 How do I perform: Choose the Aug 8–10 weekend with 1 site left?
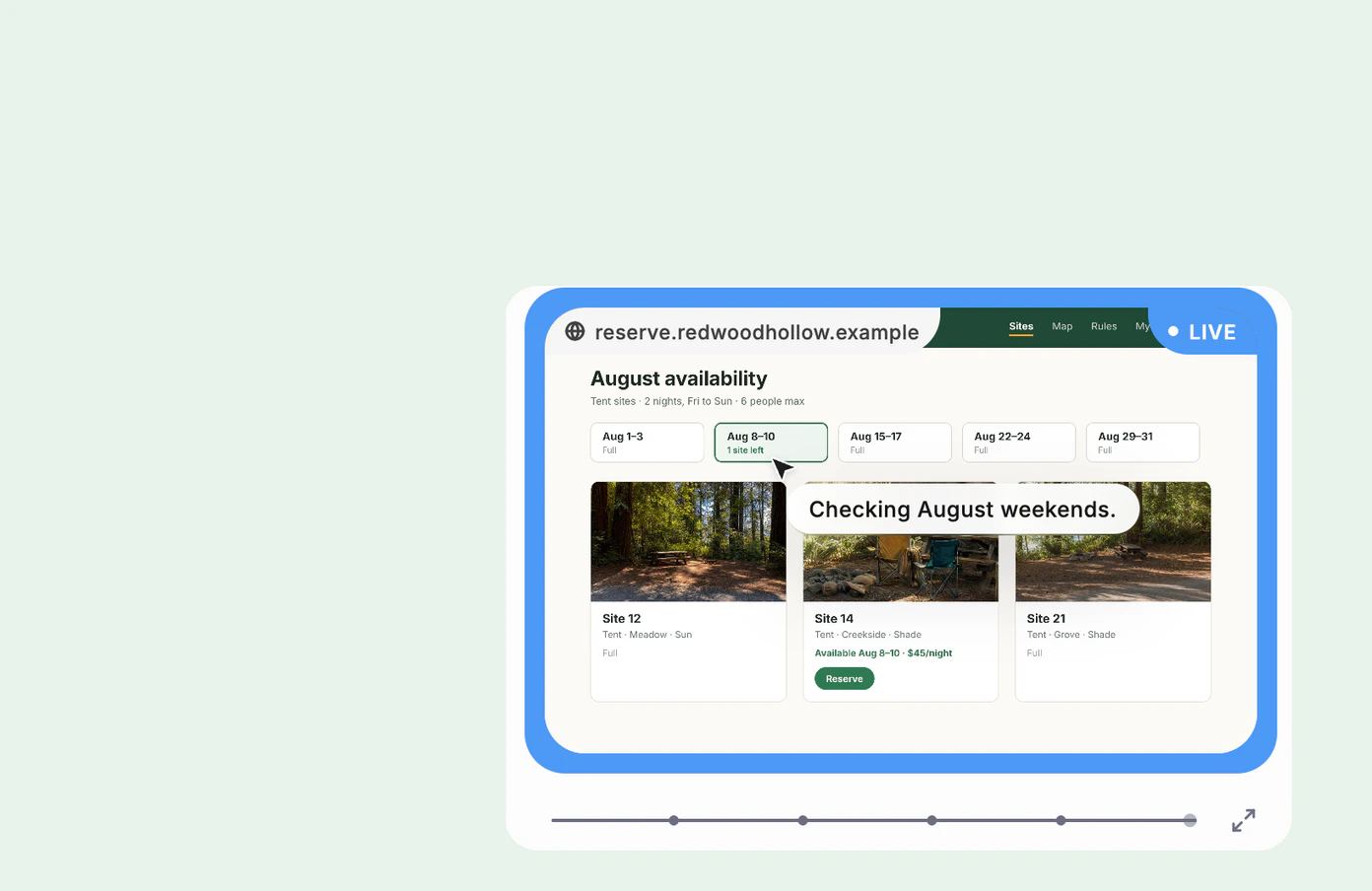click(771, 443)
